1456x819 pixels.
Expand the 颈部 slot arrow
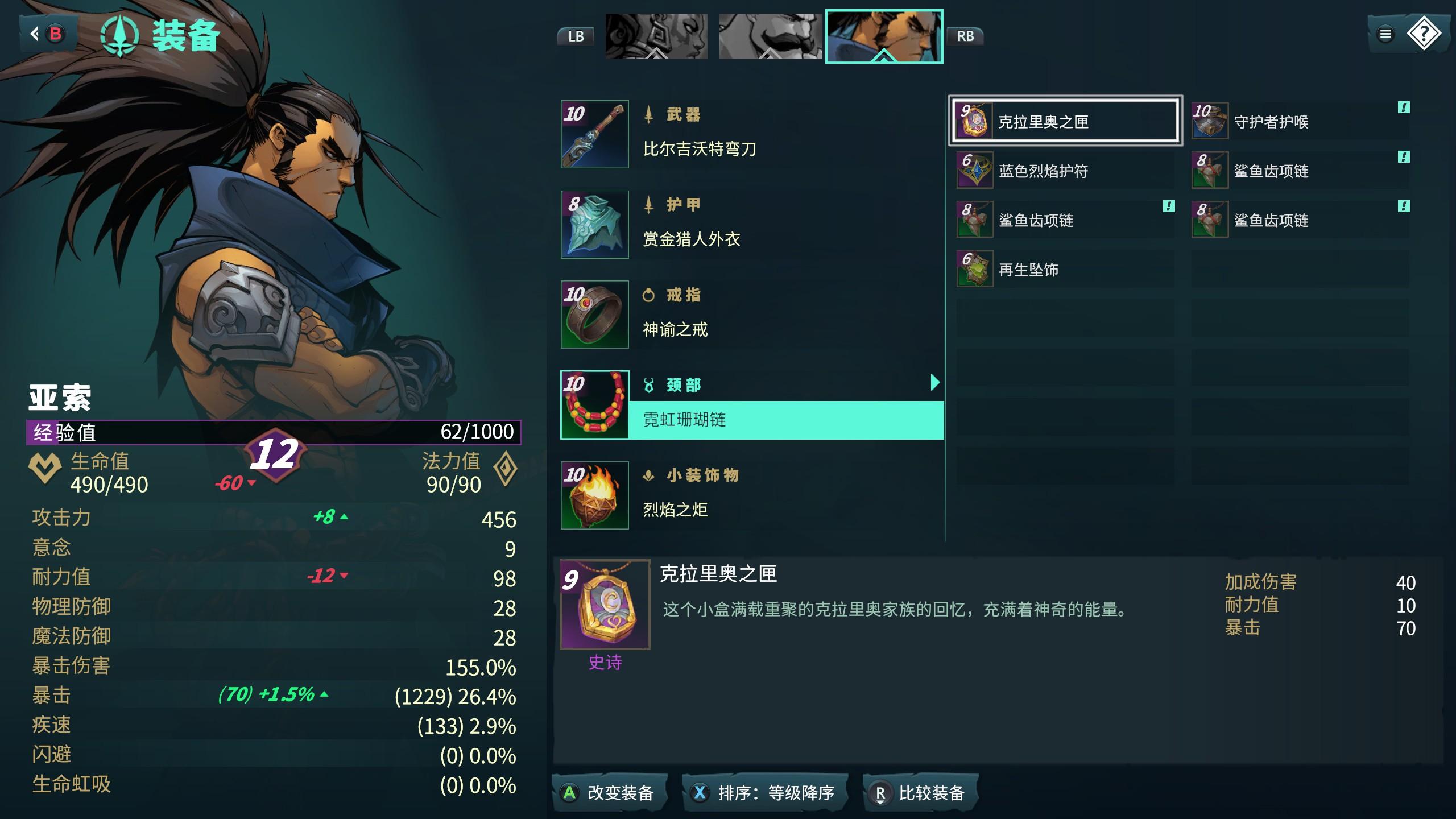934,383
